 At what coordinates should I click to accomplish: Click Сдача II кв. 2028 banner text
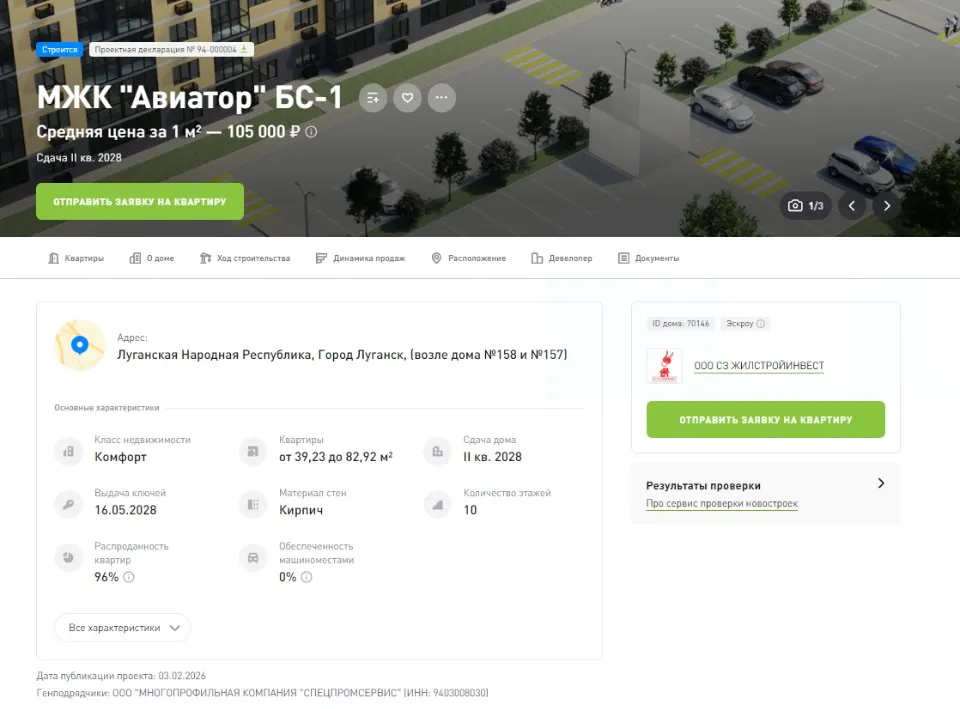click(79, 157)
